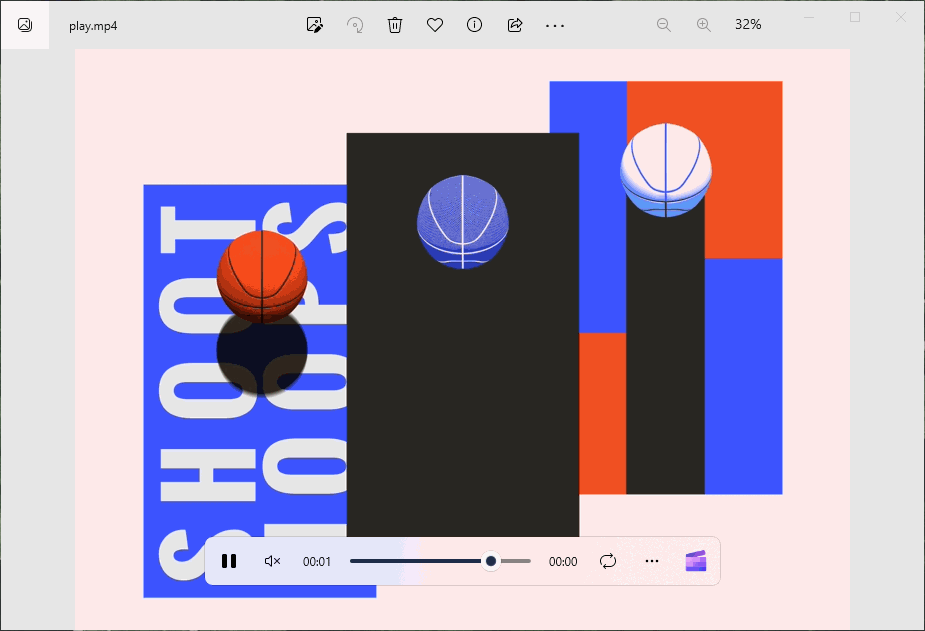Open the image edit tool
This screenshot has width=925, height=631.
point(314,24)
